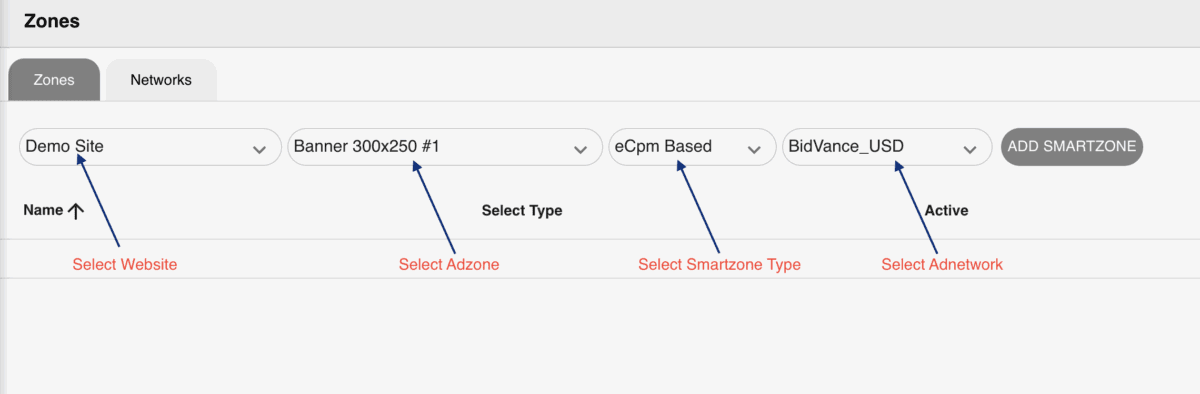The width and height of the screenshot is (1200, 394).
Task: Expand the BidVance_USD adnetwork selector
Action: pyautogui.click(x=887, y=147)
